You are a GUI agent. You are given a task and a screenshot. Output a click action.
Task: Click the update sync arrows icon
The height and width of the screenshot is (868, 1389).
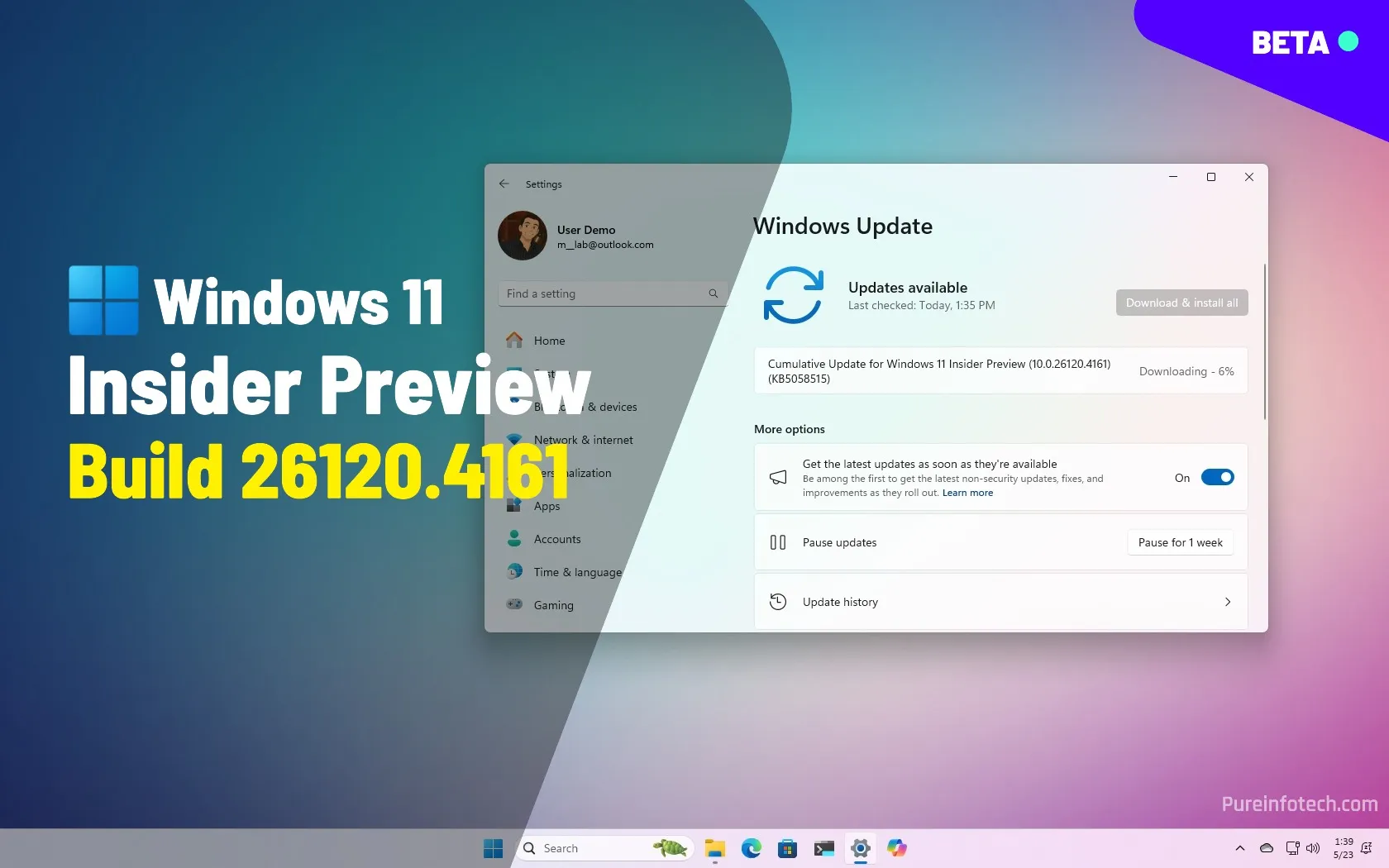pos(794,295)
